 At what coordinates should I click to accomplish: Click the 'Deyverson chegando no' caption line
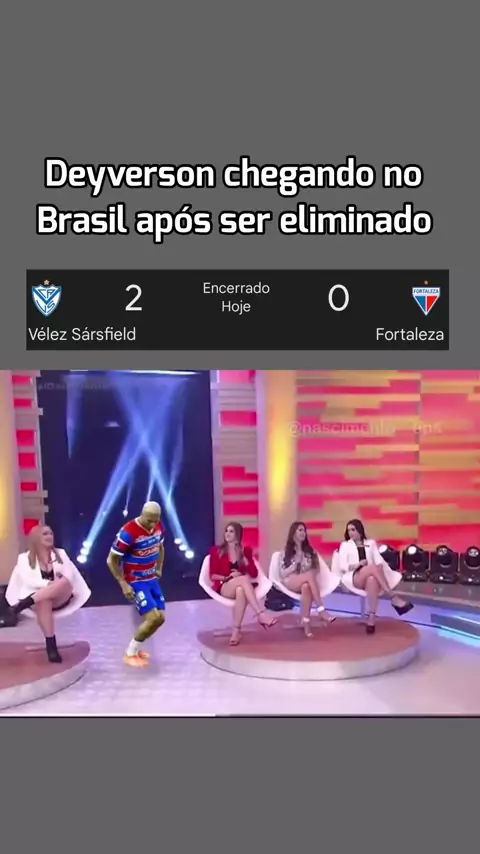(234, 176)
